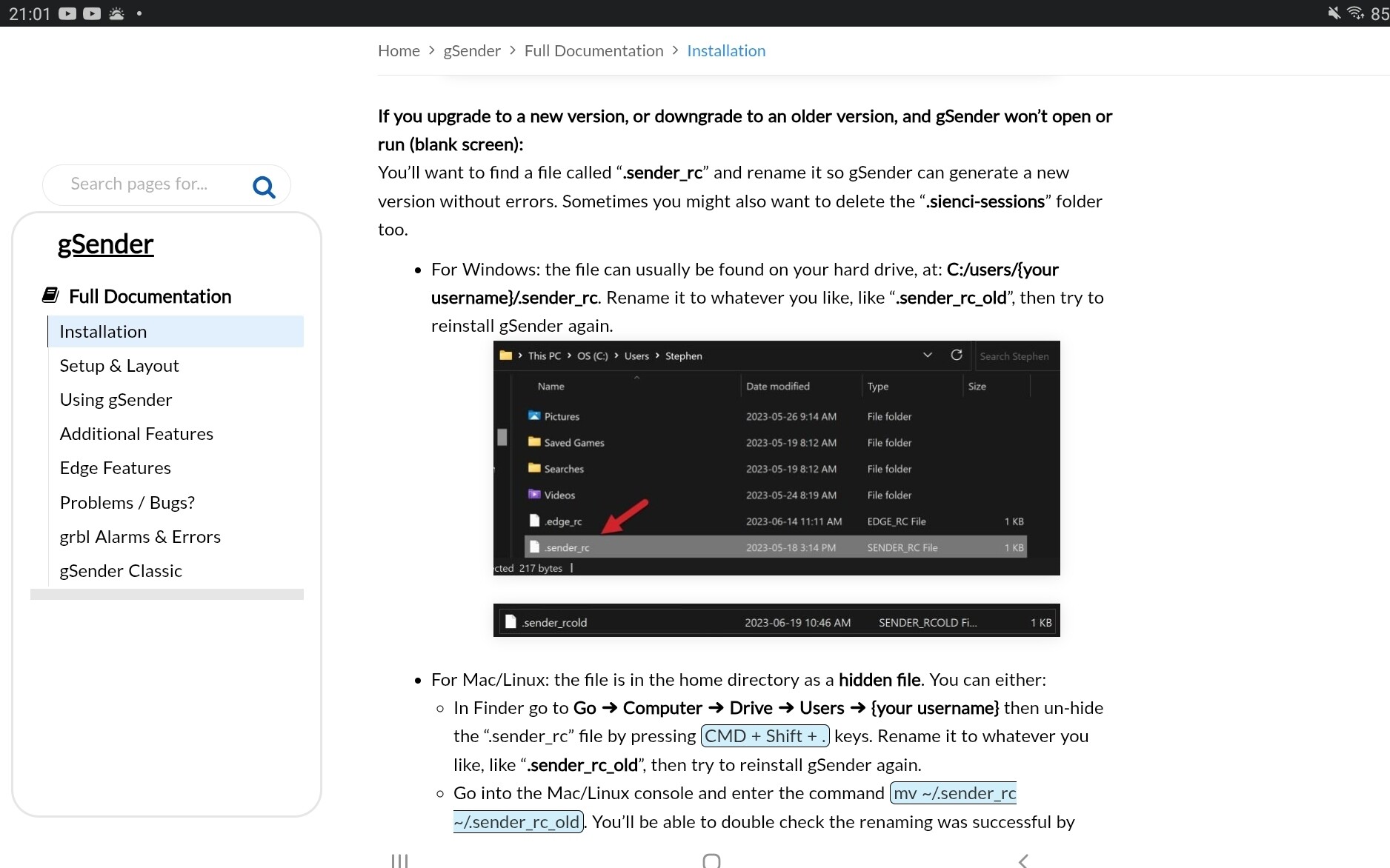Go to Using gSender section
The image size is (1390, 868).
click(116, 400)
